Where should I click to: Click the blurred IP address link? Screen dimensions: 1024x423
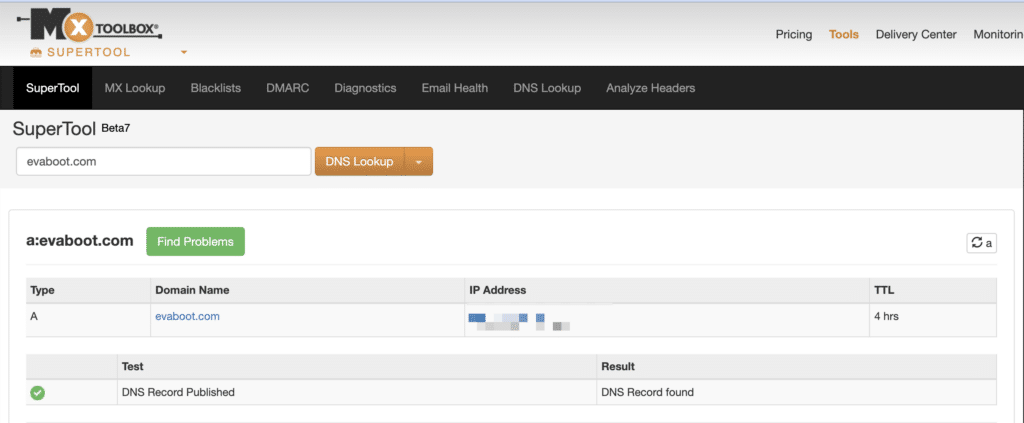pyautogui.click(x=520, y=321)
